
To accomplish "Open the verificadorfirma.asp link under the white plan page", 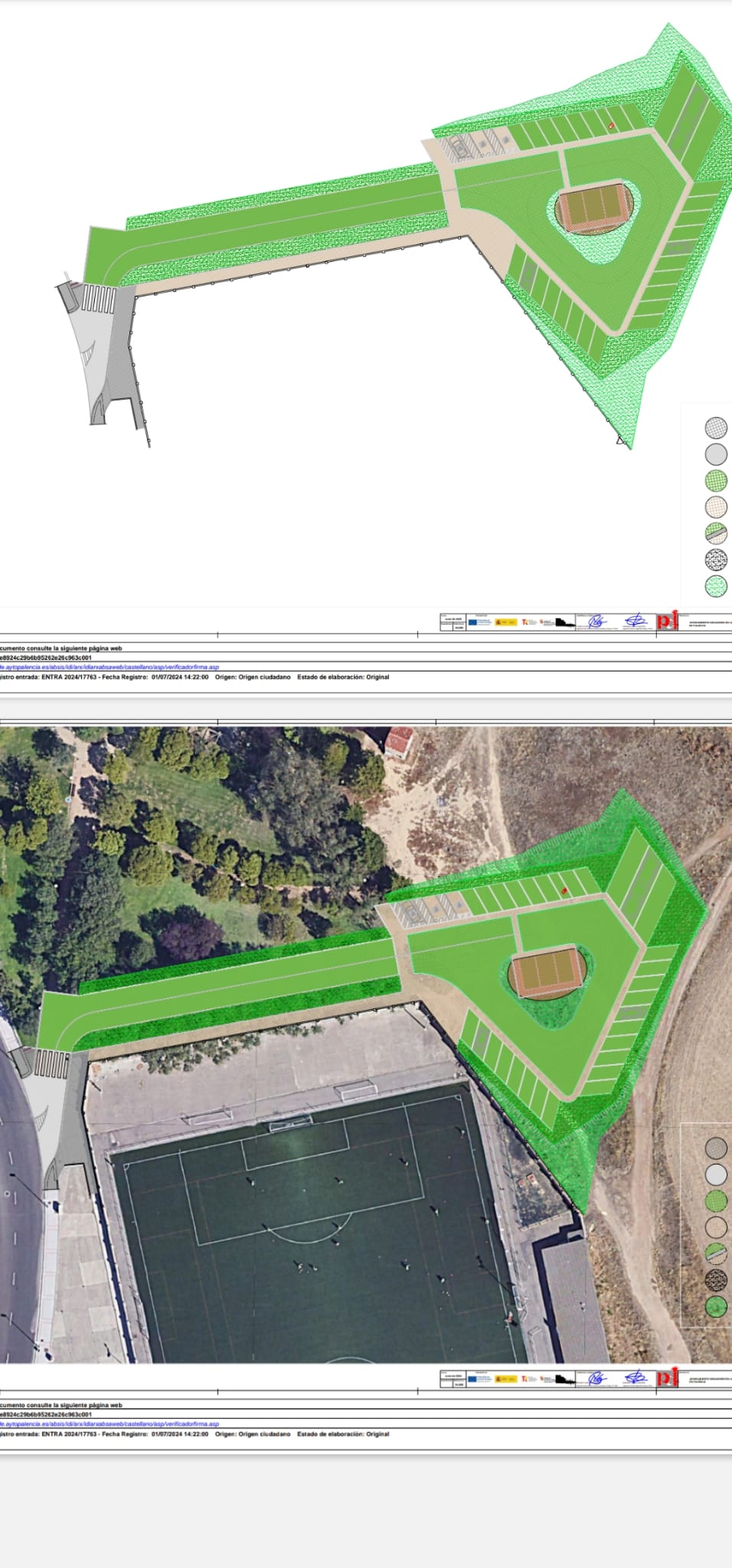I will click(x=109, y=667).
